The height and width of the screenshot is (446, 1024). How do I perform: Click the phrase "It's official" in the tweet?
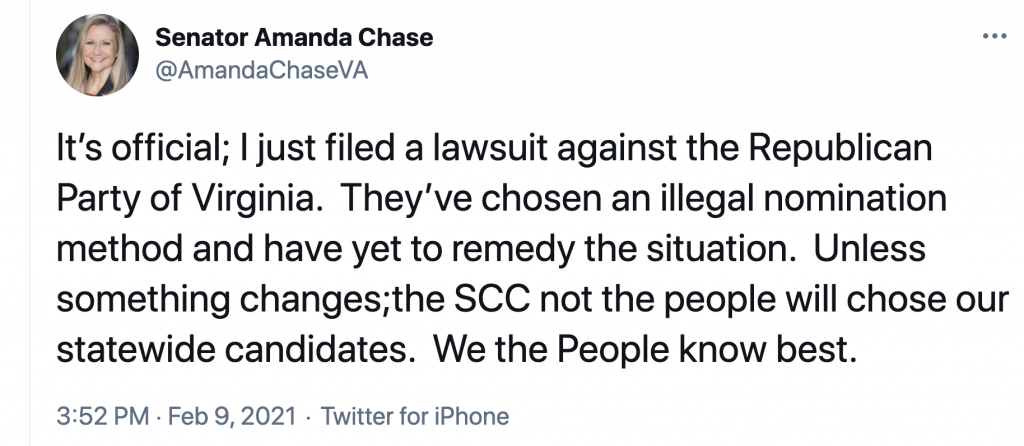coord(133,152)
